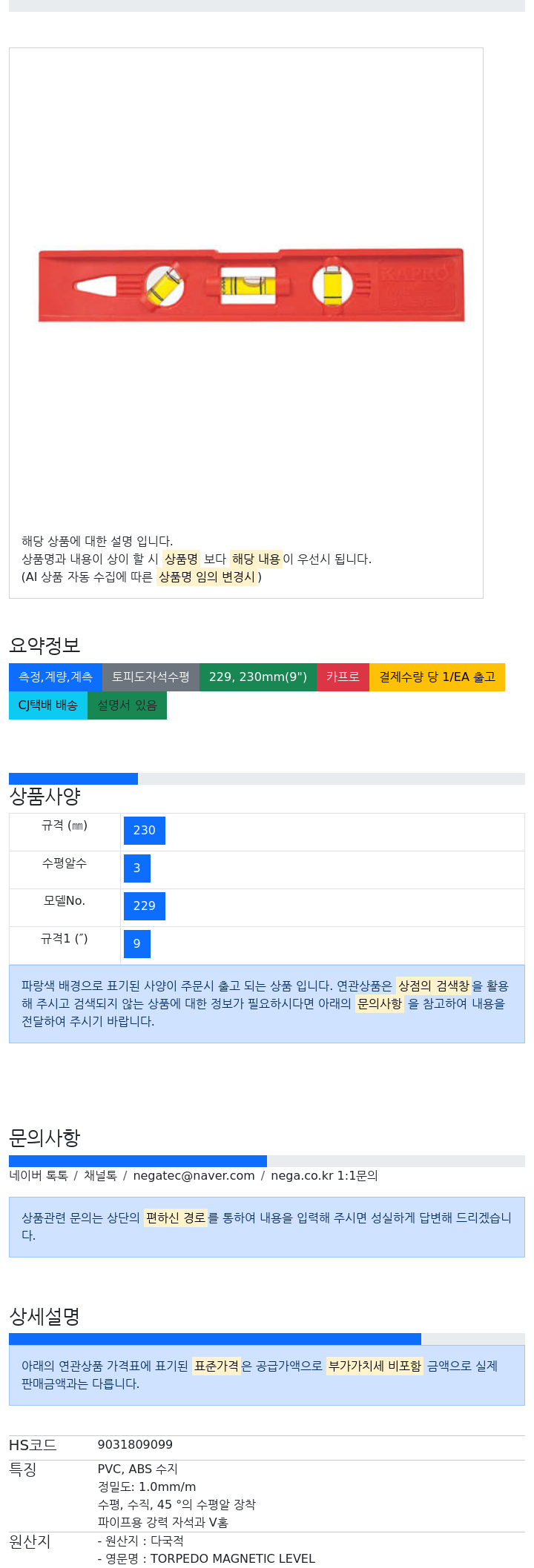Select the 측정,계량,계측 category tag
The height and width of the screenshot is (1568, 534).
[56, 677]
